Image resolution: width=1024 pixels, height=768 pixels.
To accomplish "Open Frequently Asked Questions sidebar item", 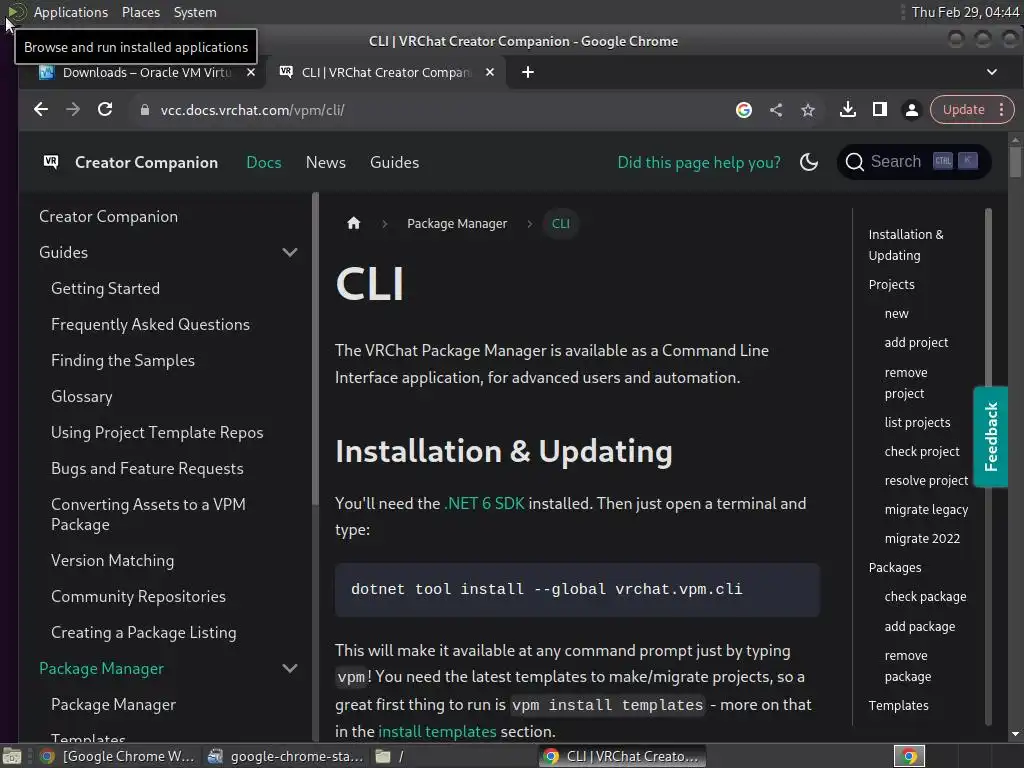I will [x=150, y=324].
